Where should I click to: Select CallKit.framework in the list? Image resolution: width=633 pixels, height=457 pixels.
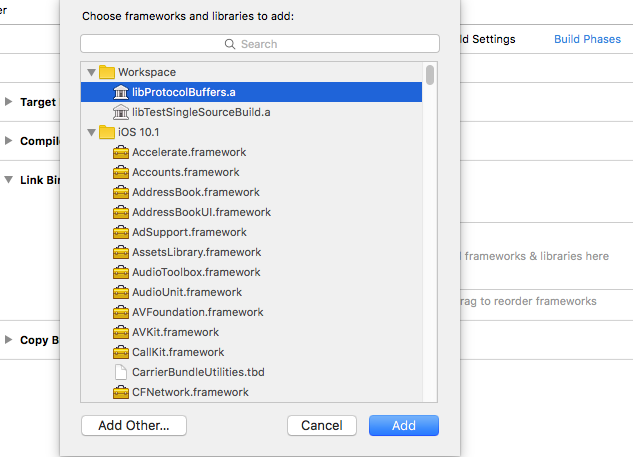[x=177, y=352]
